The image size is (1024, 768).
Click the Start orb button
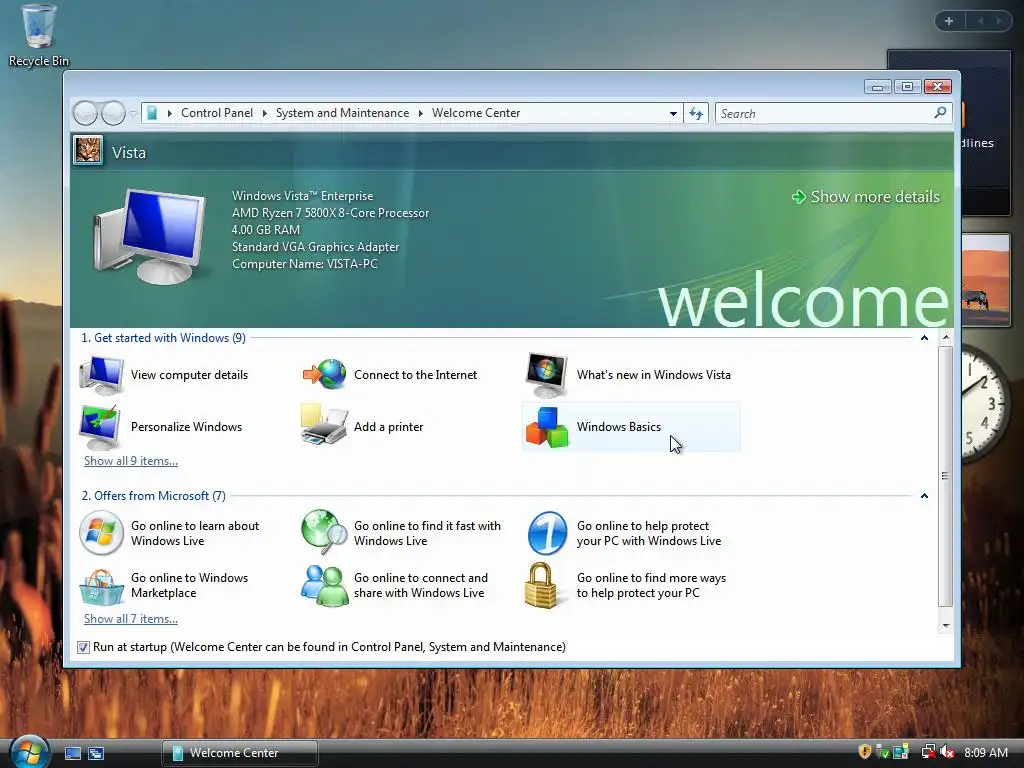[30, 752]
